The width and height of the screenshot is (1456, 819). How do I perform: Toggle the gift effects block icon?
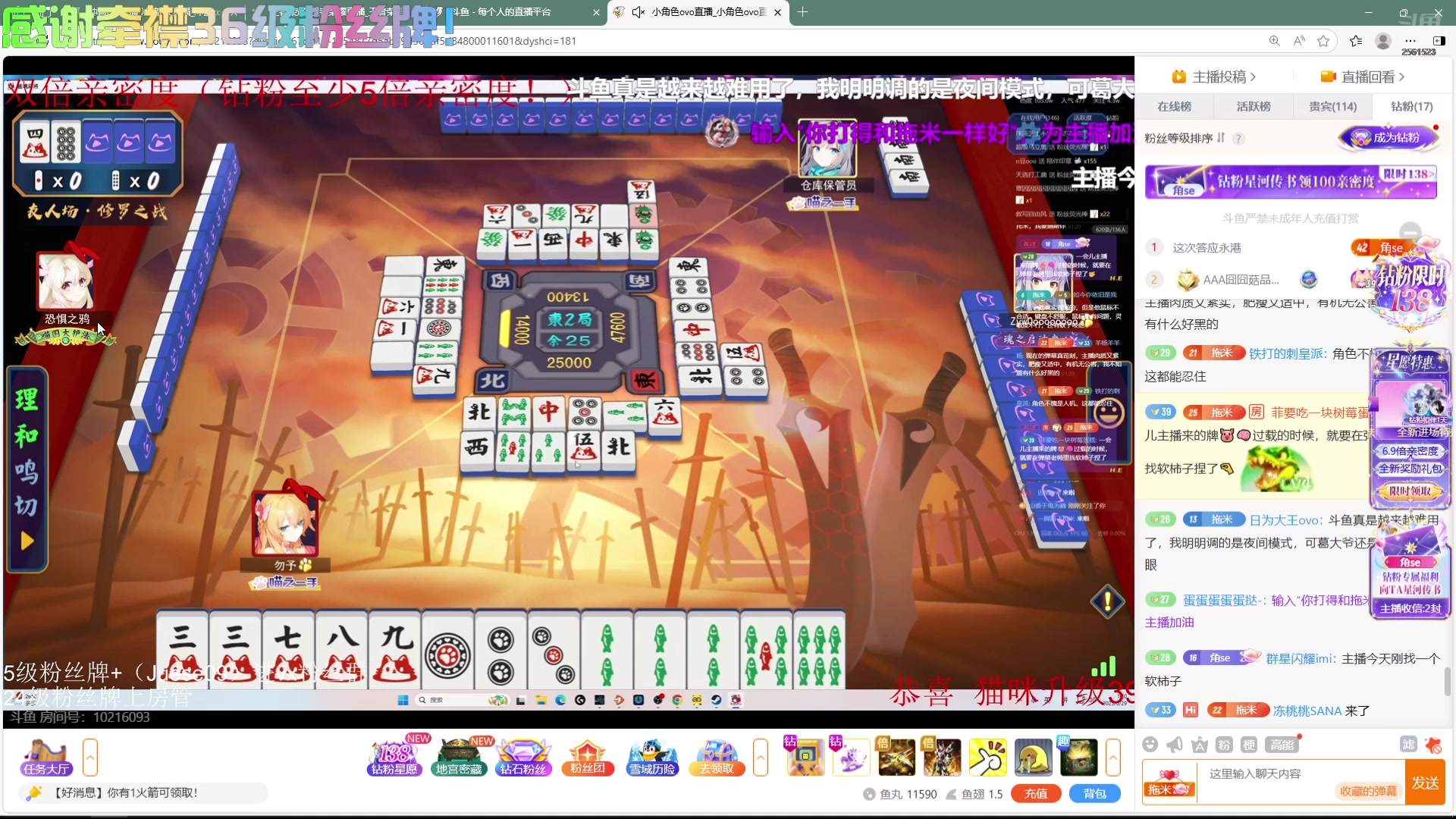pyautogui.click(x=1433, y=745)
